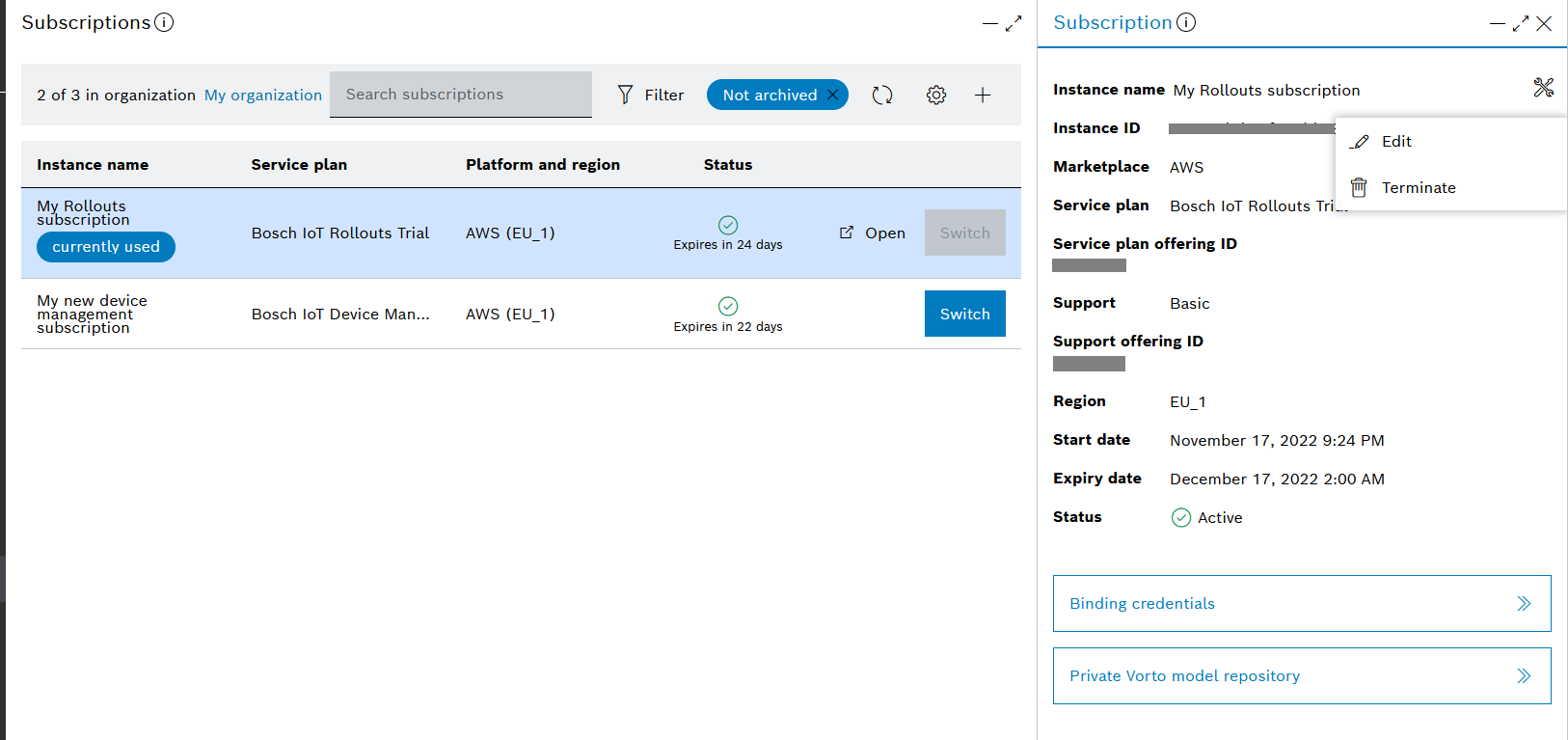Open the Subscriptions info icon
The width and height of the screenshot is (1568, 740).
164,22
